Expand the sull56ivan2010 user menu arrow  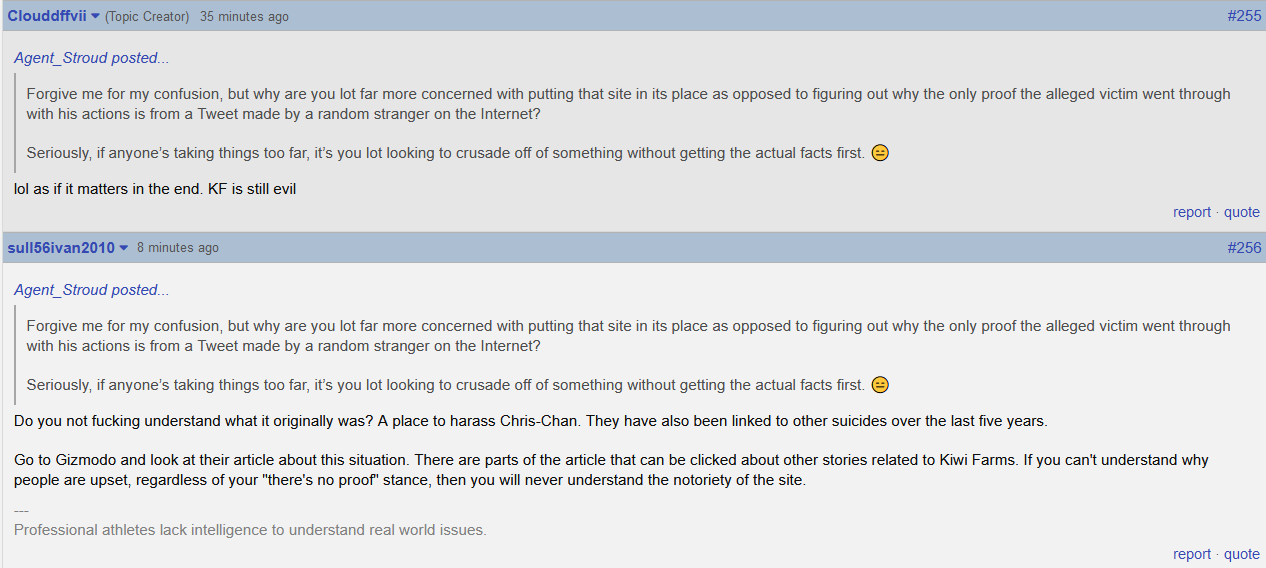pos(124,248)
